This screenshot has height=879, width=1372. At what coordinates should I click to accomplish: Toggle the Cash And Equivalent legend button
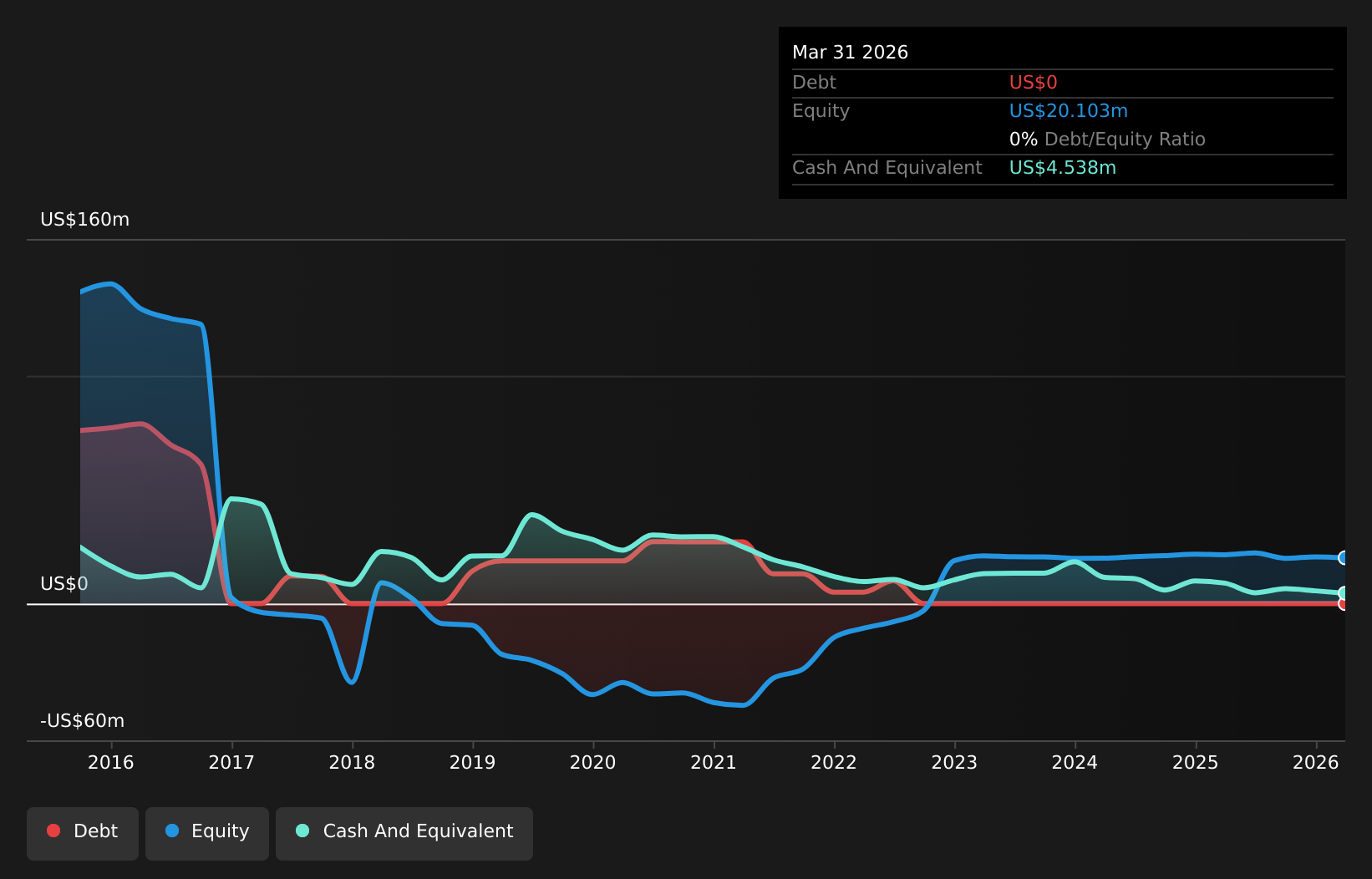click(404, 833)
